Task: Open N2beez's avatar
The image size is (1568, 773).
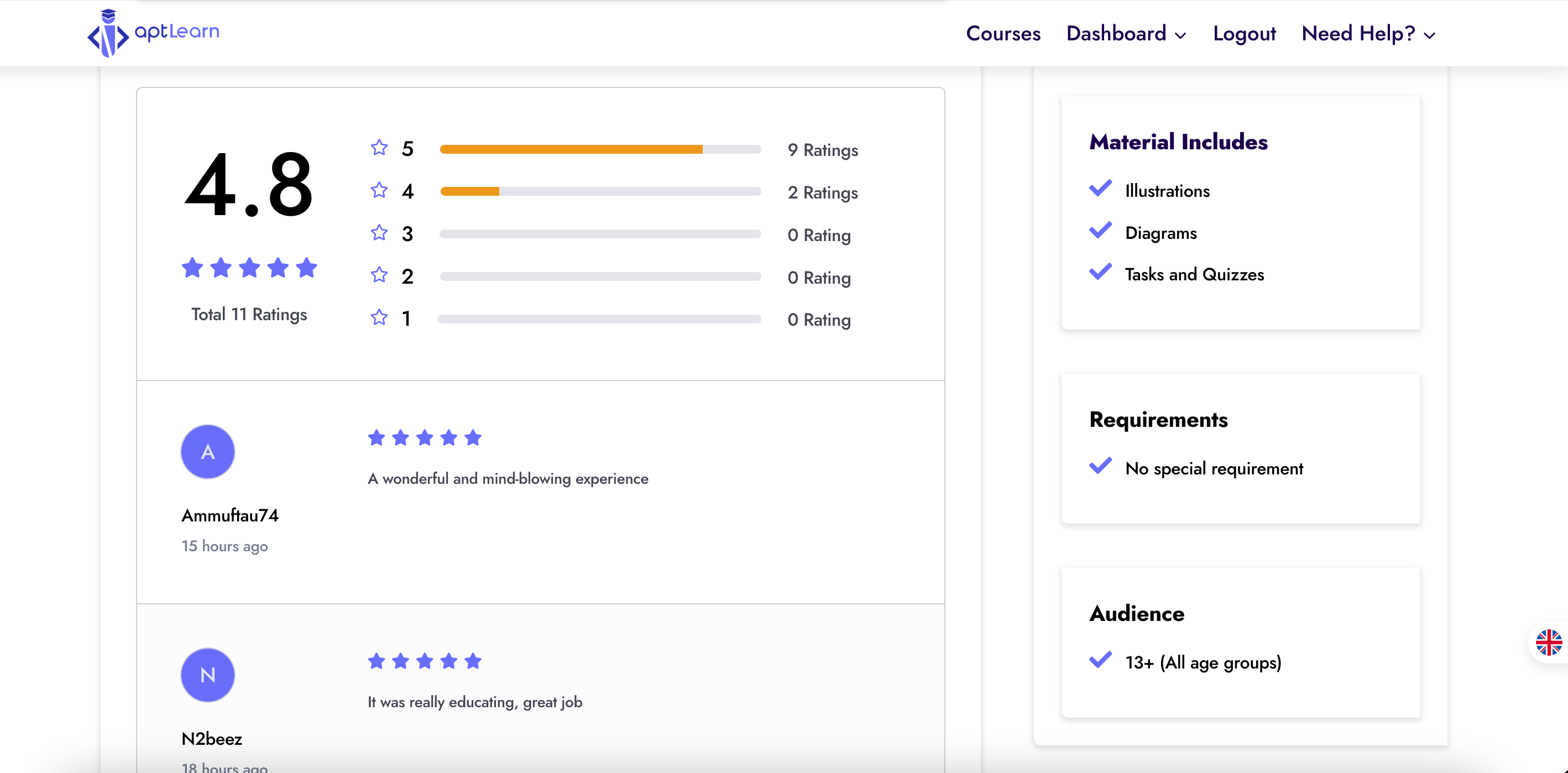Action: click(207, 675)
